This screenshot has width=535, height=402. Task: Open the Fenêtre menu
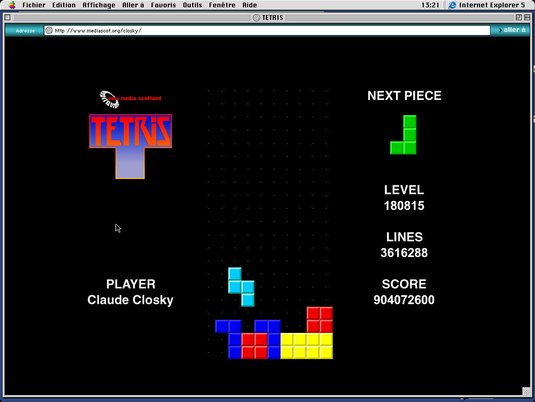pos(222,5)
